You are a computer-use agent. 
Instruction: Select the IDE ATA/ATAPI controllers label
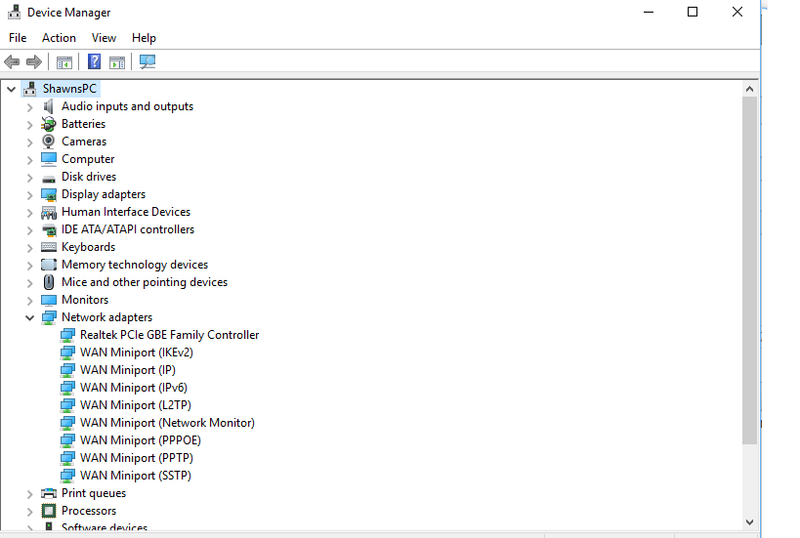tap(128, 229)
